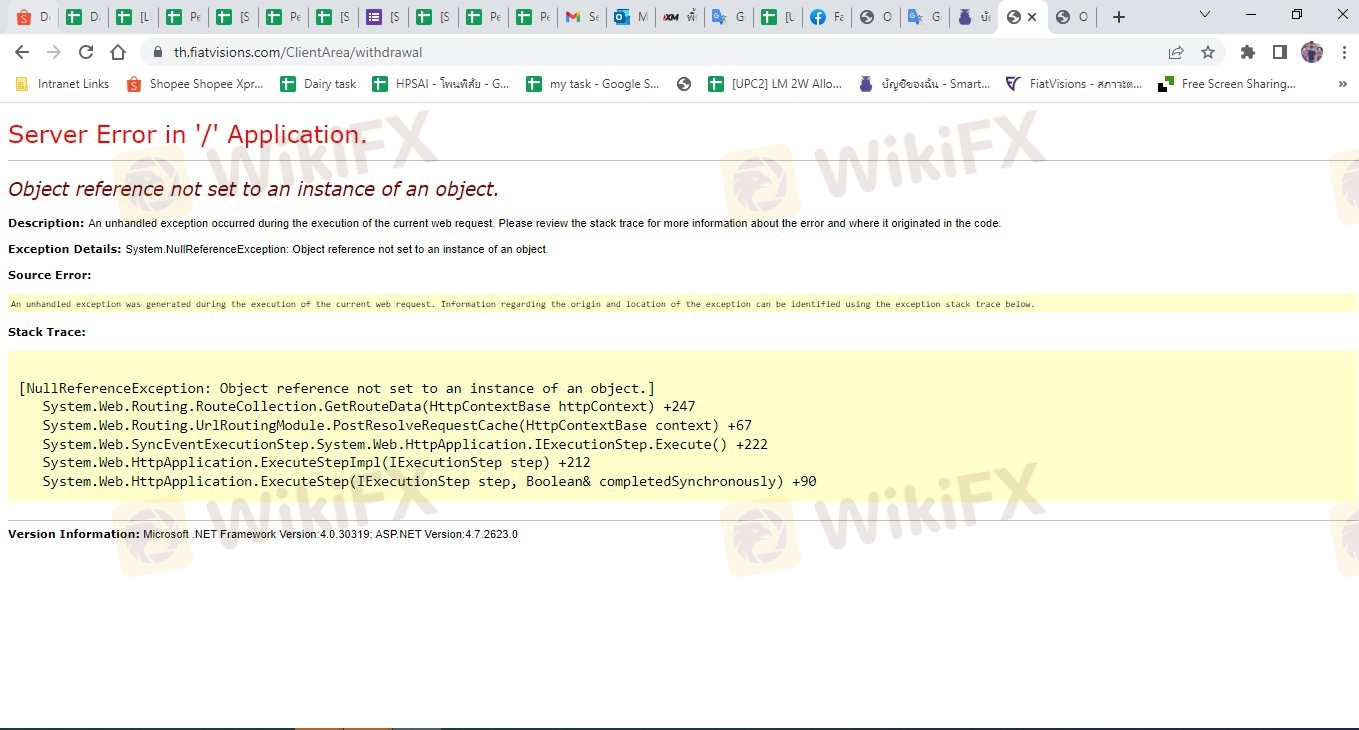This screenshot has width=1359, height=730.
Task: Open the Chrome profile avatar
Action: coord(1311,52)
